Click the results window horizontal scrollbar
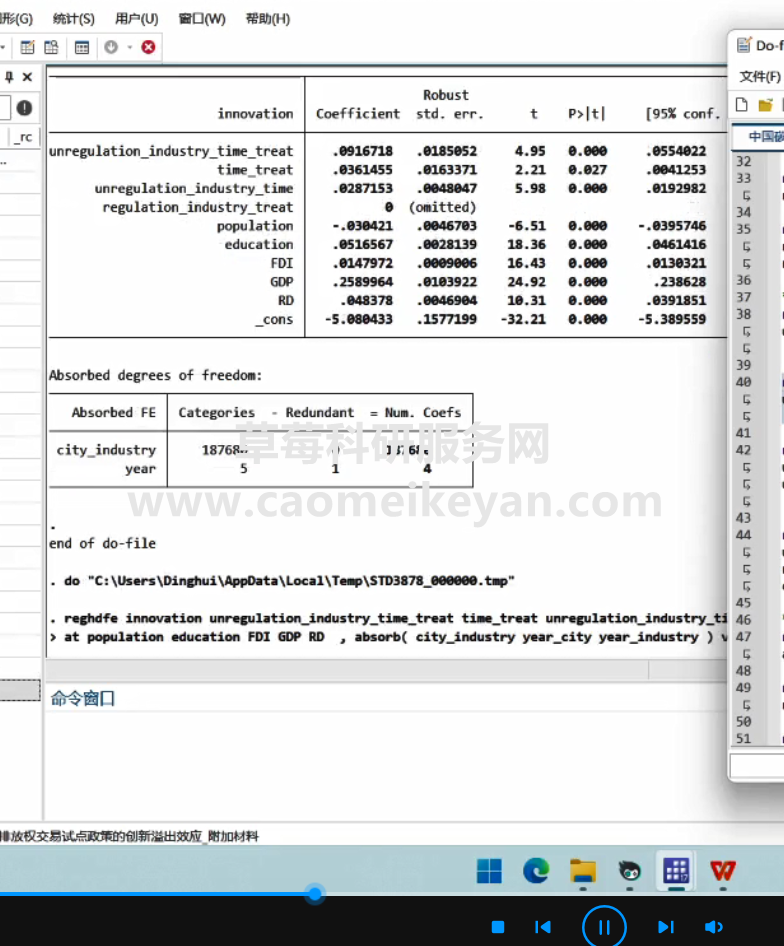The image size is (784, 946). [x=347, y=670]
